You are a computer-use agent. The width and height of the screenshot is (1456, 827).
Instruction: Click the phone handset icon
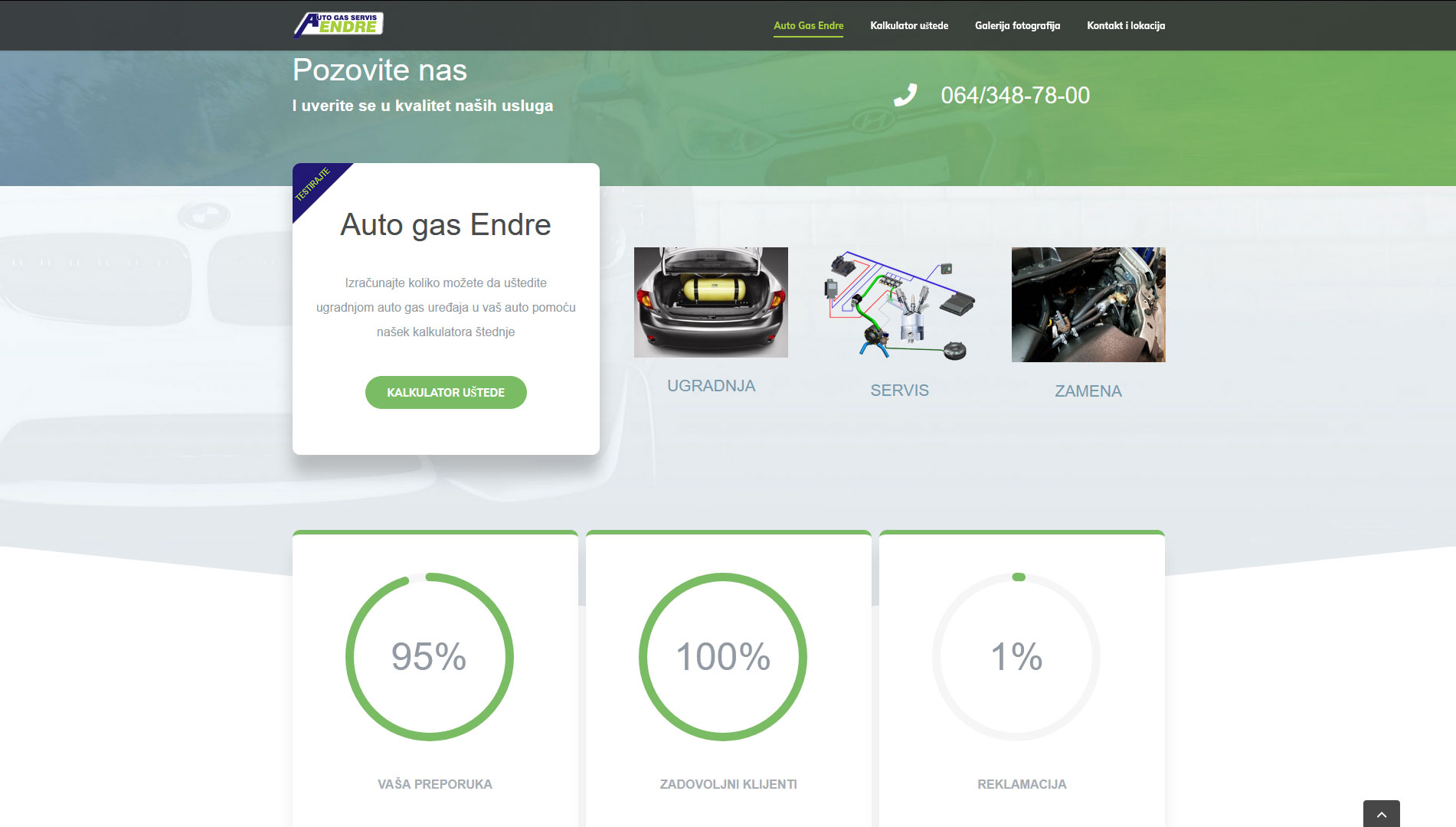pos(905,95)
